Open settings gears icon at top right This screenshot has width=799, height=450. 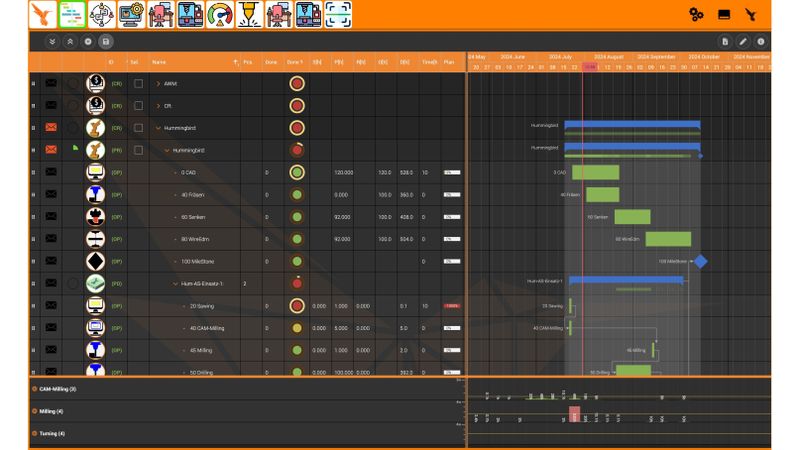click(x=696, y=14)
